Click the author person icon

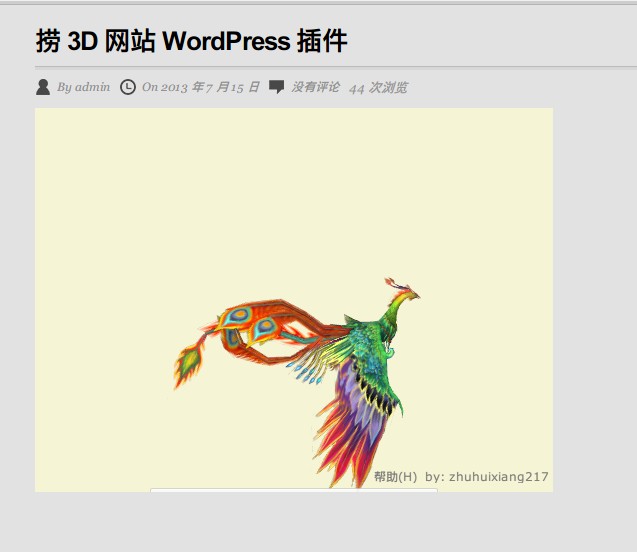(x=43, y=87)
